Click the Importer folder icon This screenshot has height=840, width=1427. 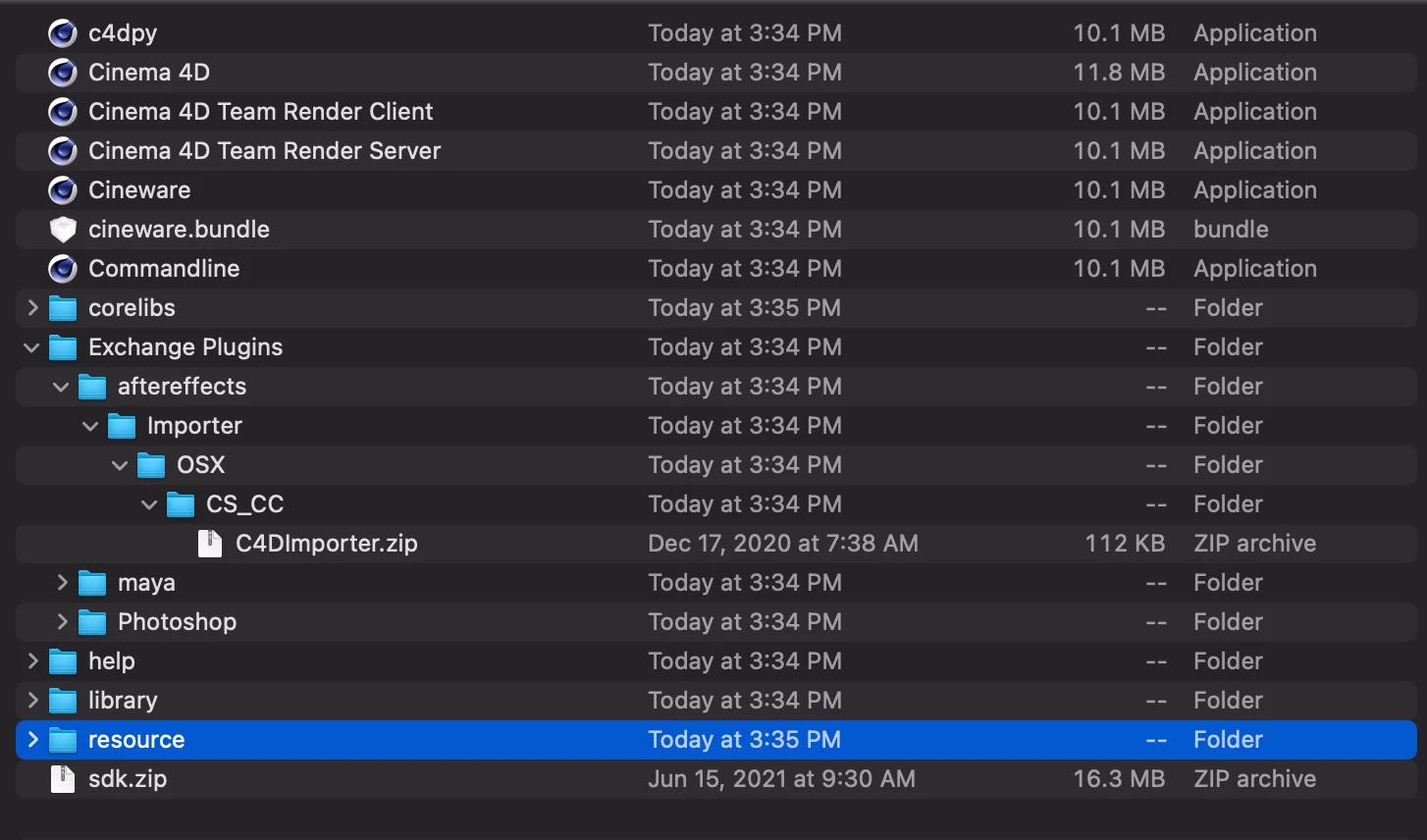(x=122, y=426)
